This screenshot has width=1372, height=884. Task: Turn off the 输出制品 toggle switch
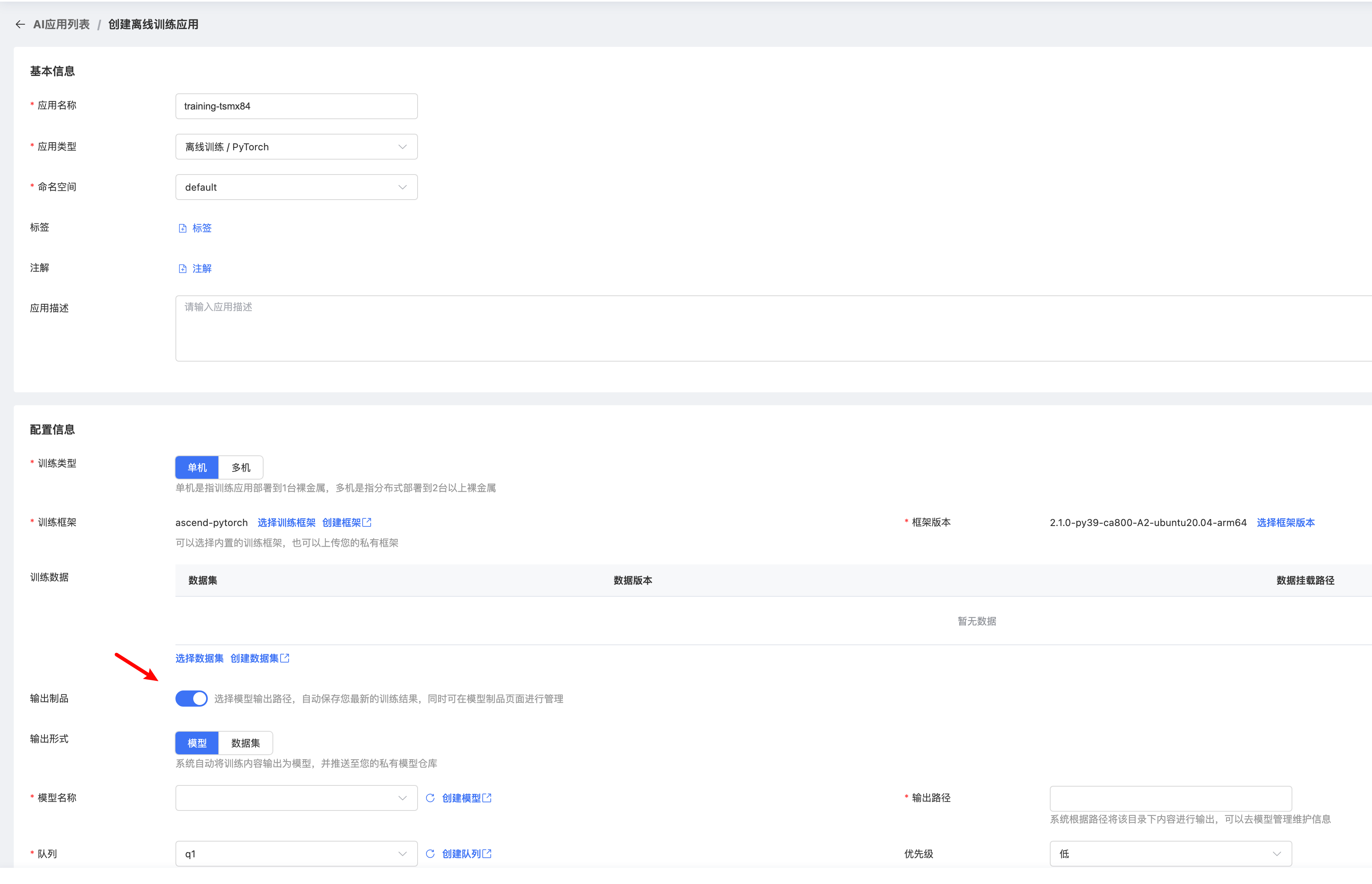[x=191, y=699]
